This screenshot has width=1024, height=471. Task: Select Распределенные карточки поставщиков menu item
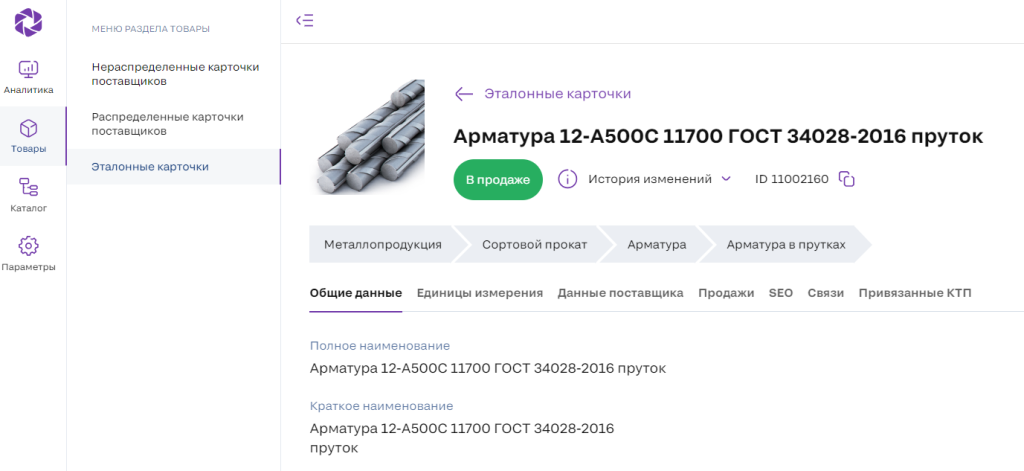[x=167, y=124]
